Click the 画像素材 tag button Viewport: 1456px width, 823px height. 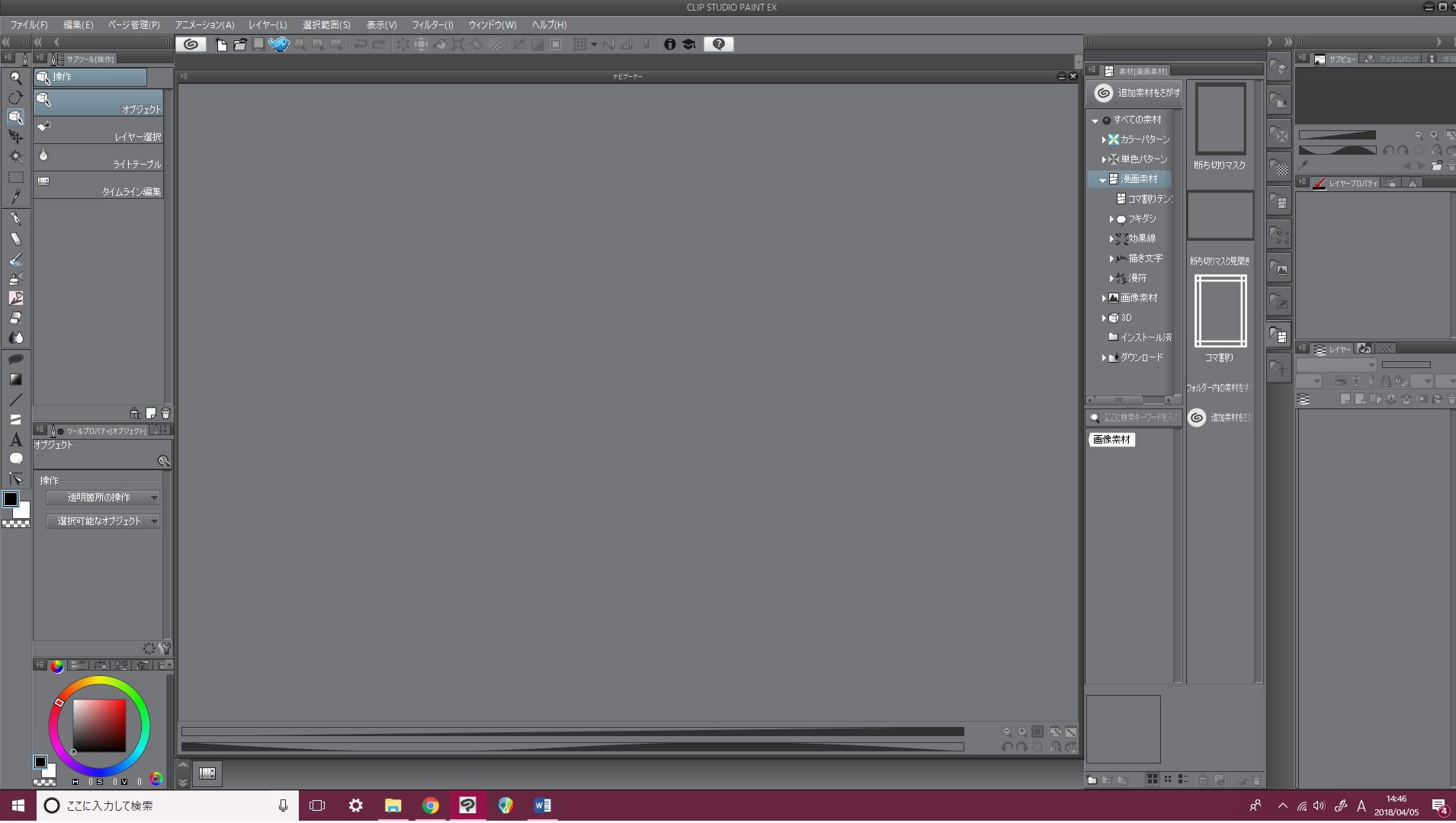click(x=1111, y=440)
